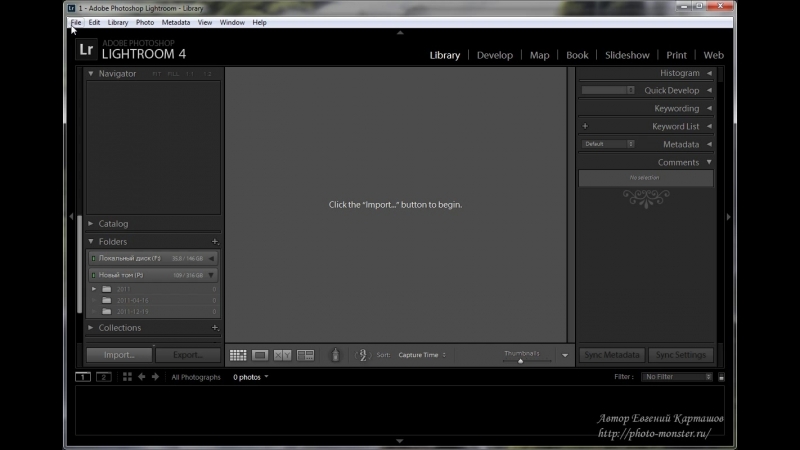Viewport: 800px width, 450px height.
Task: Click left panel vertical scrollbar
Action: point(80,264)
